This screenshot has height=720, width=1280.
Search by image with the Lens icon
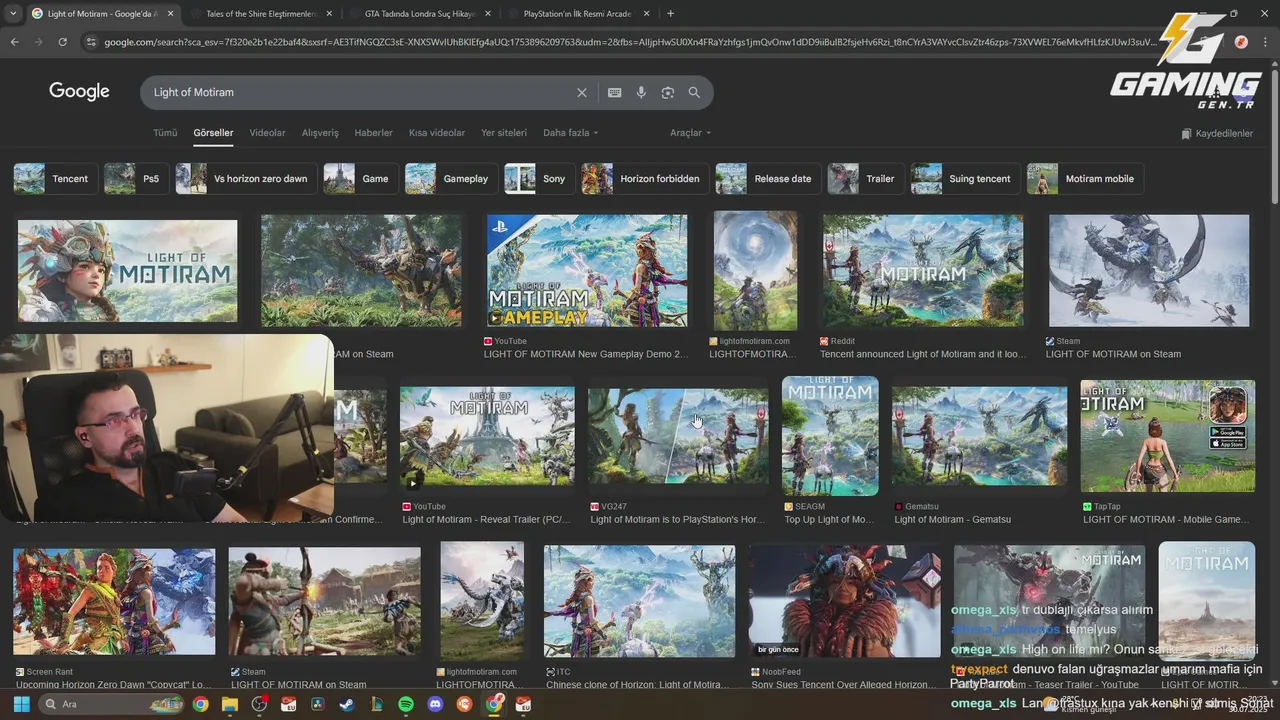click(x=668, y=92)
